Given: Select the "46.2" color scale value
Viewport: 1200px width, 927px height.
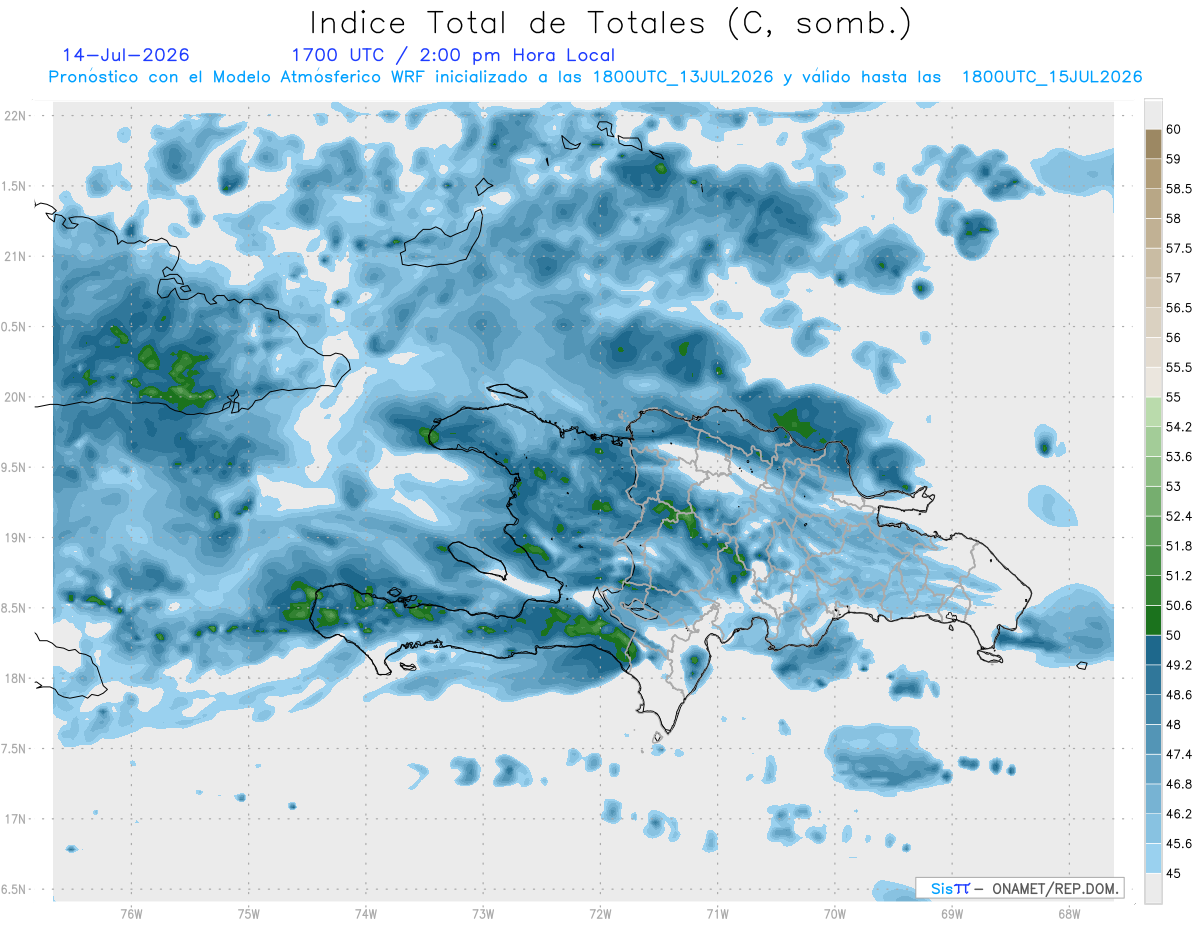Looking at the screenshot, I should [1180, 814].
